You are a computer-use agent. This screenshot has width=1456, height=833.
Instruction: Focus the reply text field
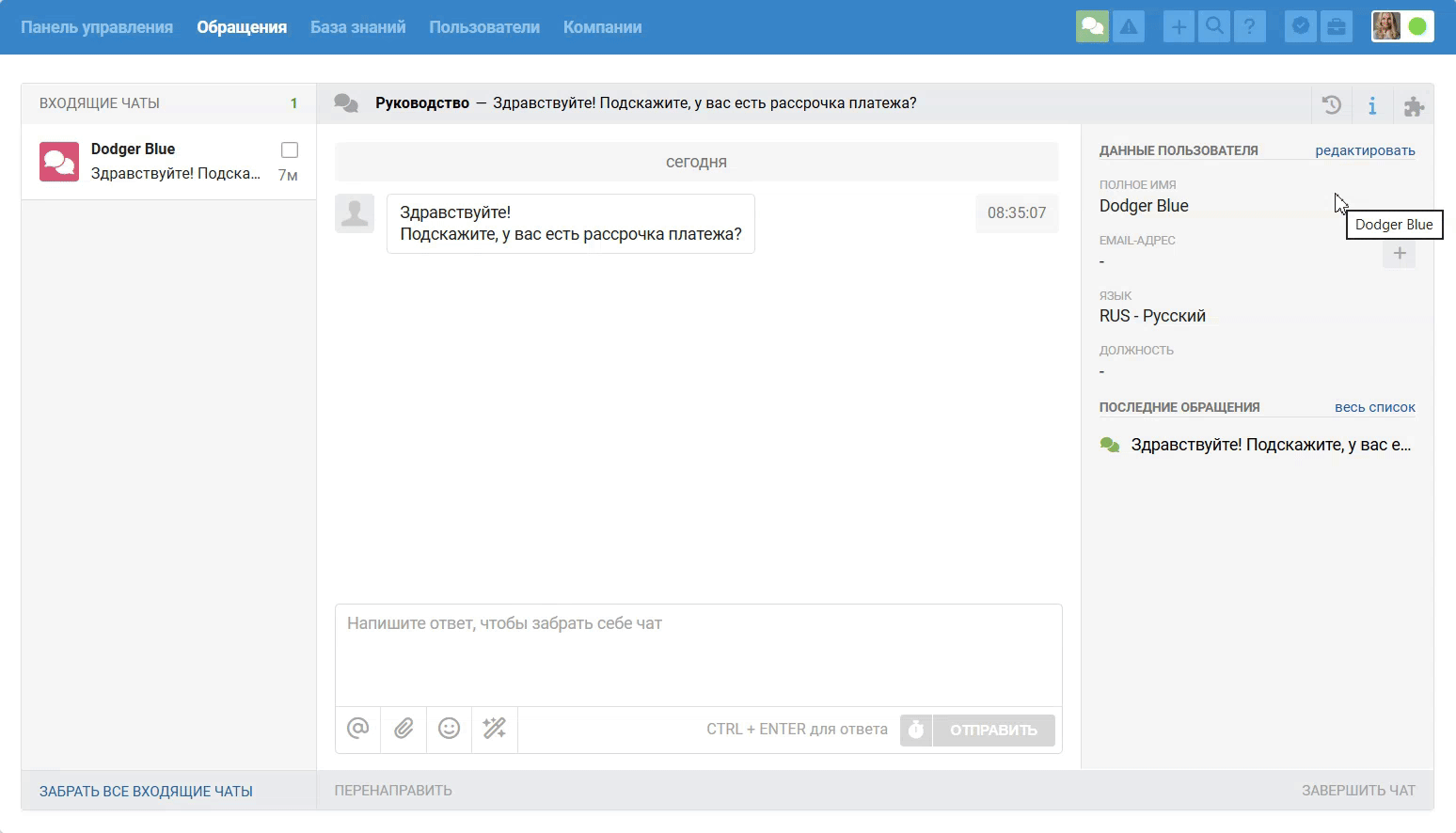[x=699, y=655]
